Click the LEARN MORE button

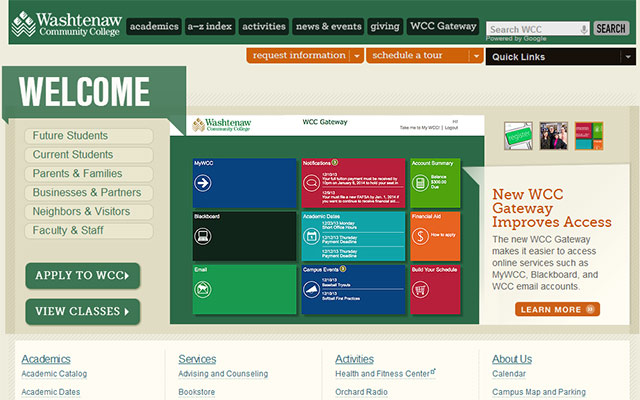pos(557,309)
